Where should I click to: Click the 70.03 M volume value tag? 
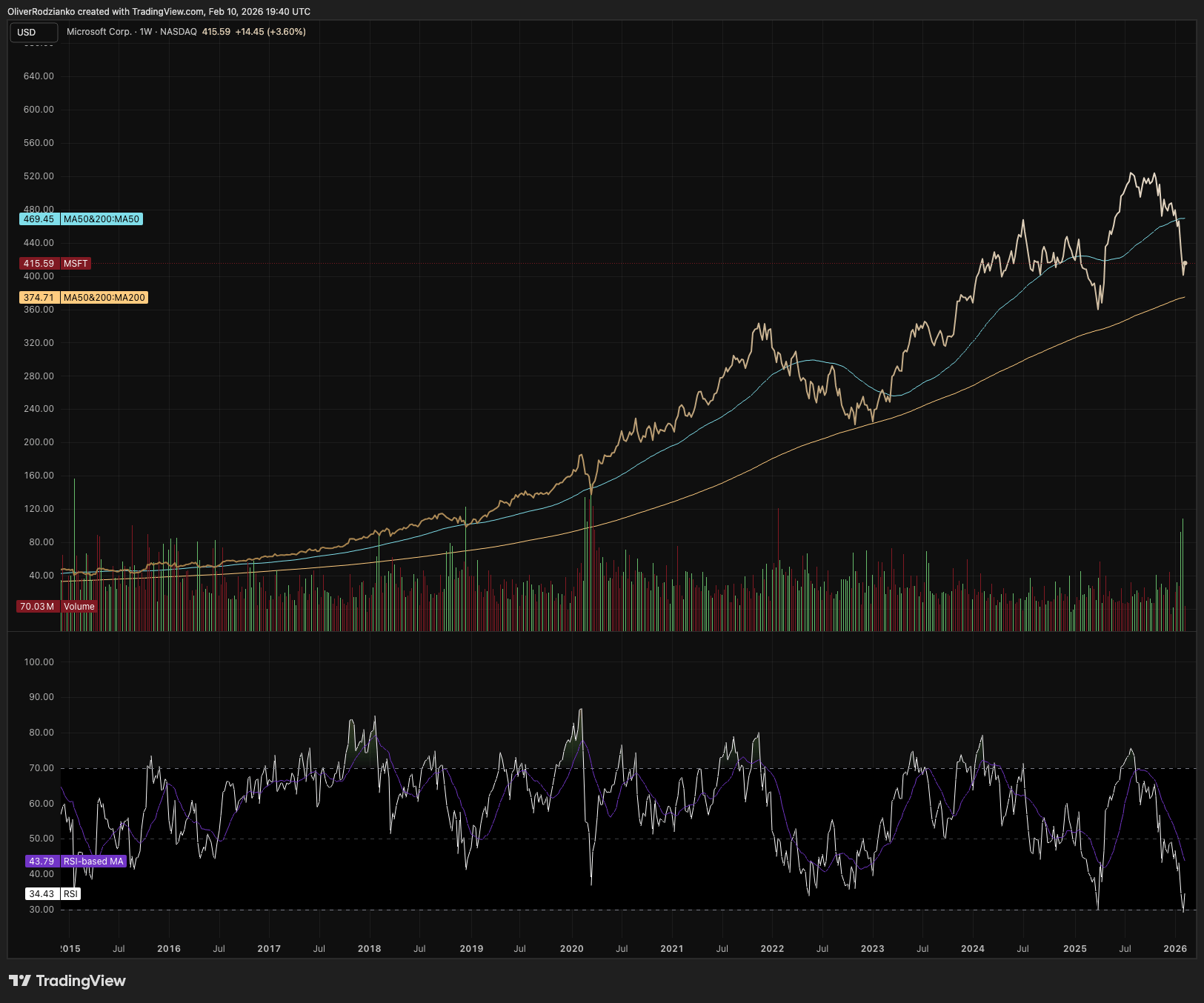[x=38, y=607]
